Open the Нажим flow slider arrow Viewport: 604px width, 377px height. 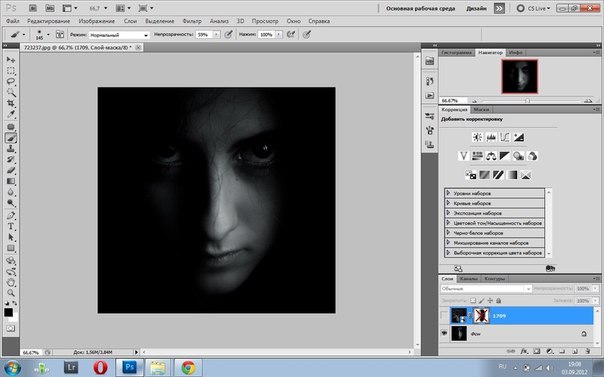(x=279, y=35)
